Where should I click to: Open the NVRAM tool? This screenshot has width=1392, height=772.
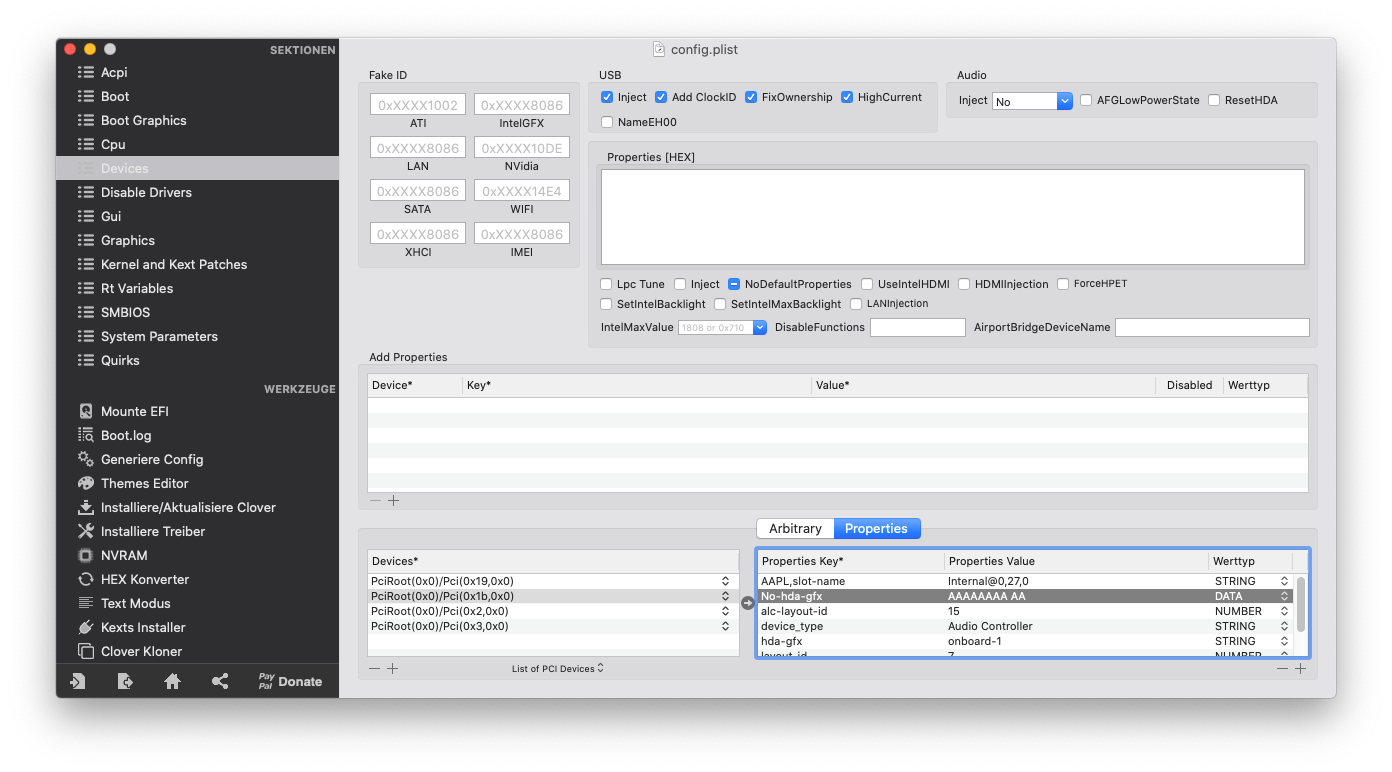[x=125, y=555]
